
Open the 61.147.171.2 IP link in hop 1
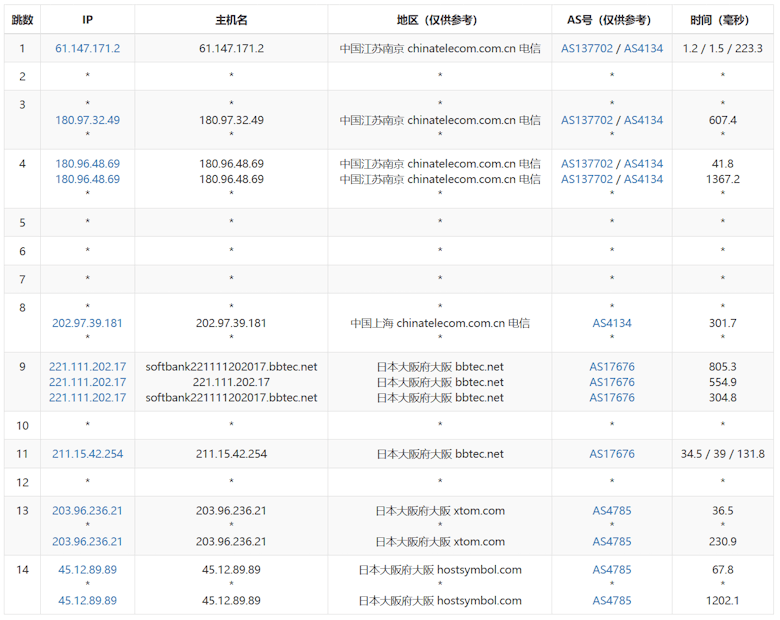tap(88, 48)
